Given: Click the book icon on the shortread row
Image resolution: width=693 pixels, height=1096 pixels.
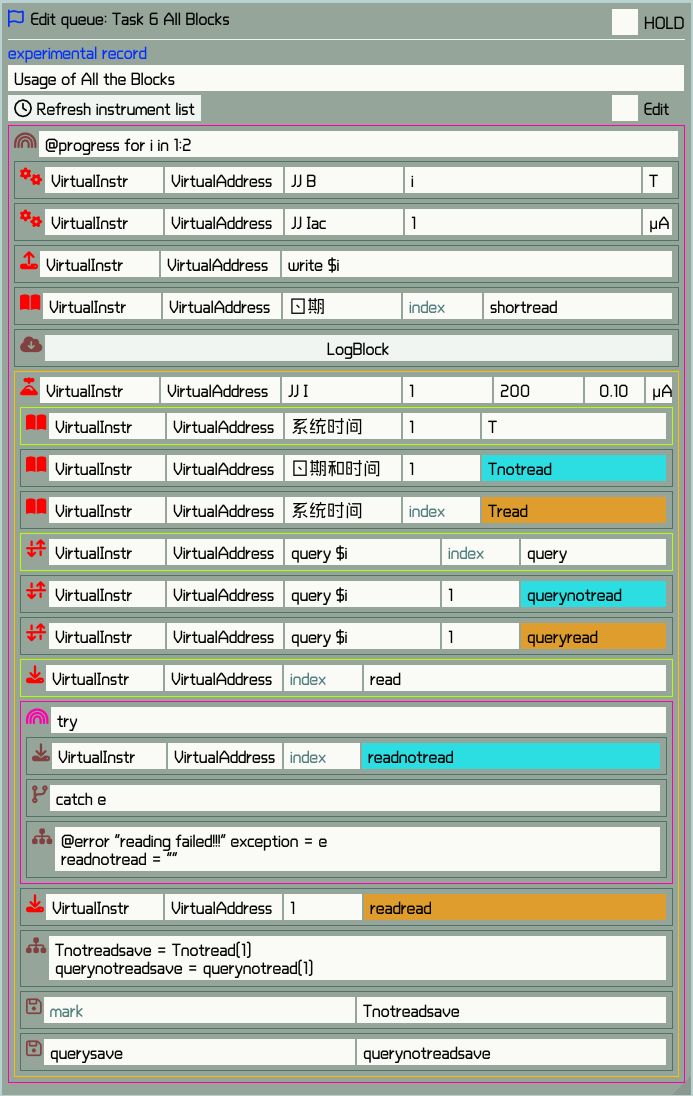Looking at the screenshot, I should [x=30, y=303].
